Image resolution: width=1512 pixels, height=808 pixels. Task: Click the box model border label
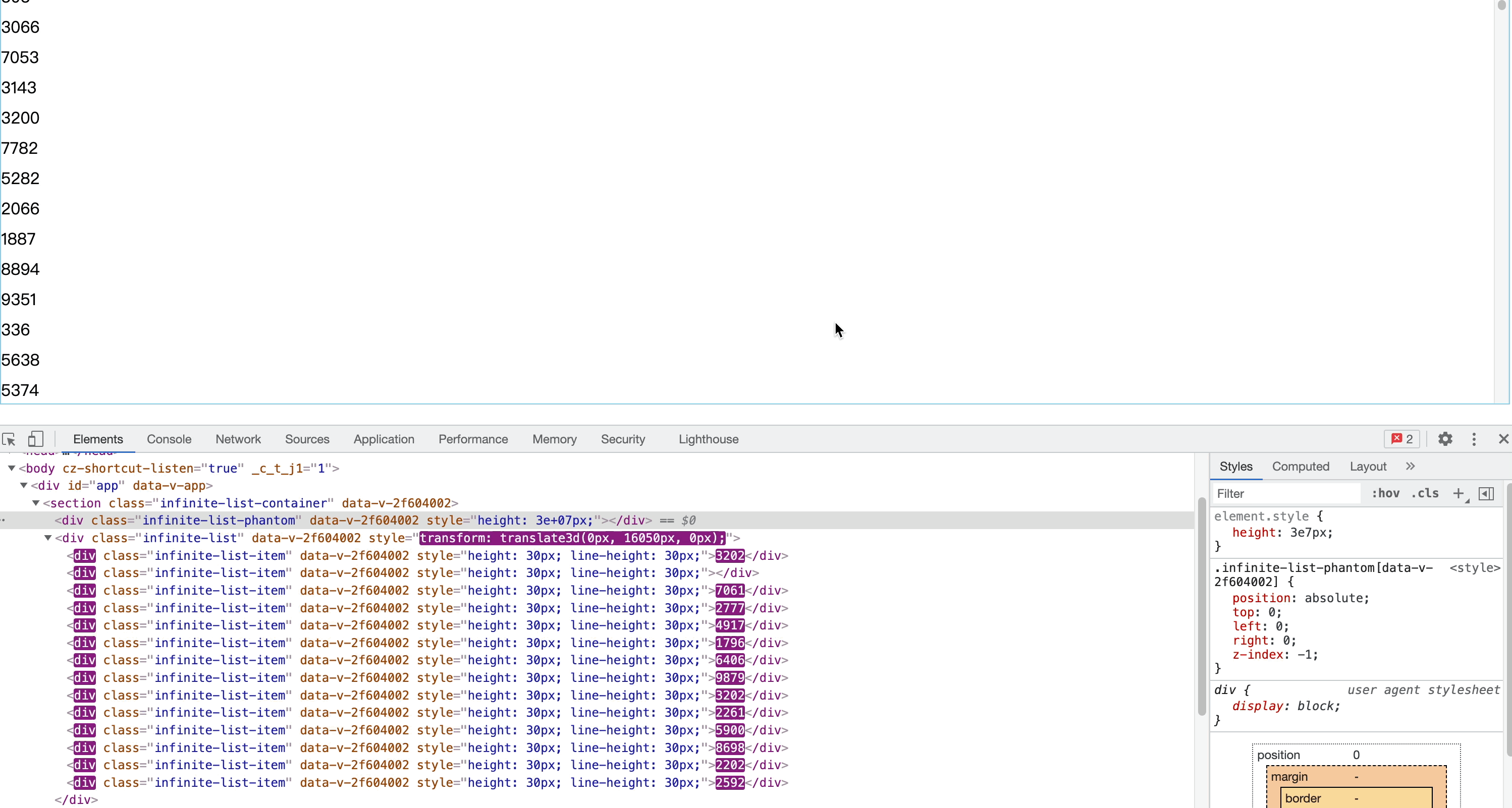[x=1303, y=798]
